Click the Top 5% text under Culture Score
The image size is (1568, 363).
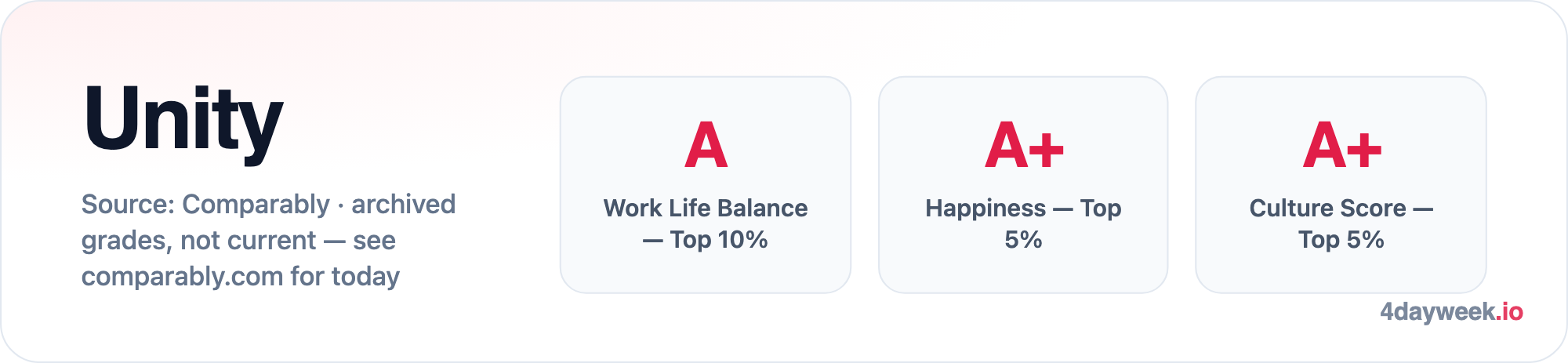(1341, 239)
